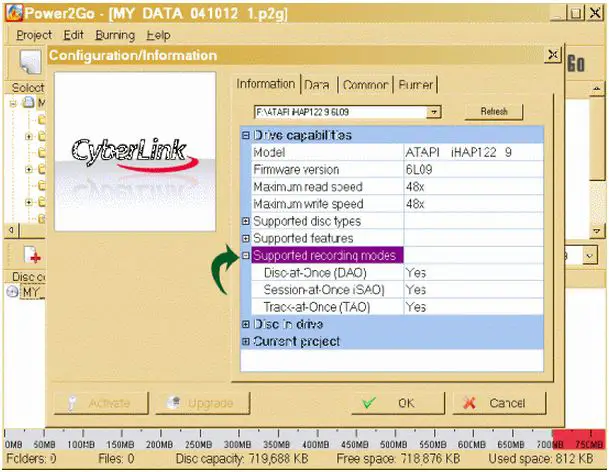Click the new document toolbar icon
The image size is (609, 472).
[x=30, y=62]
